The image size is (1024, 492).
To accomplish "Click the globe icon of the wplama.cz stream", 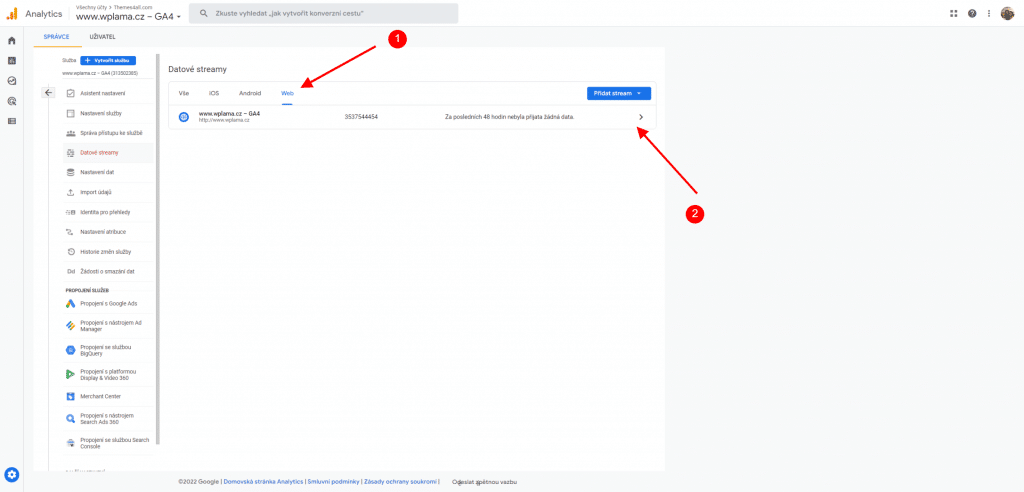I will pyautogui.click(x=184, y=117).
